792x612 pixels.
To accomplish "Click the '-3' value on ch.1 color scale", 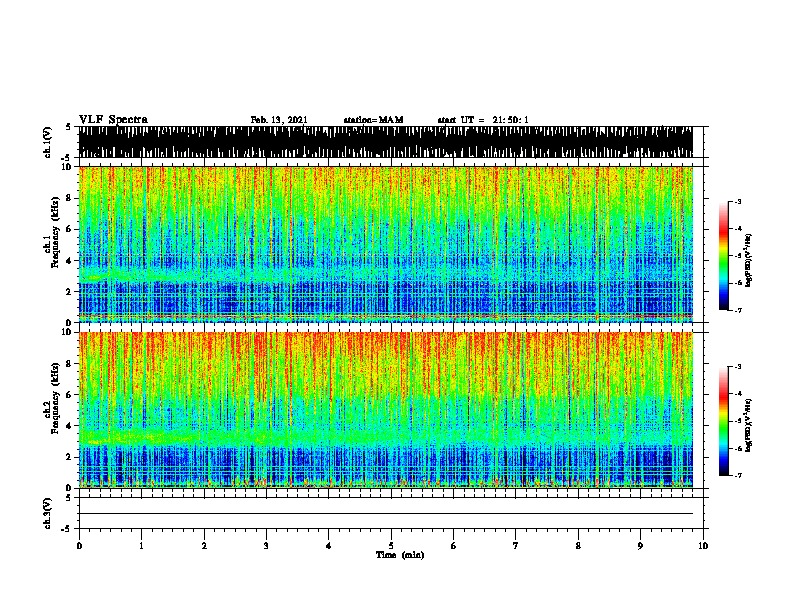I will [x=738, y=202].
